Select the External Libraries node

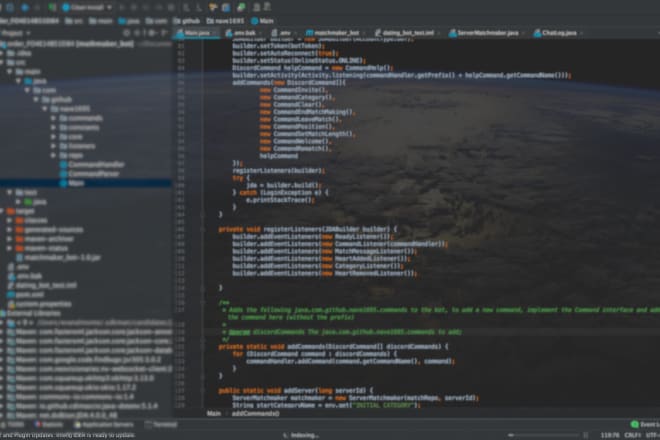(x=31, y=313)
